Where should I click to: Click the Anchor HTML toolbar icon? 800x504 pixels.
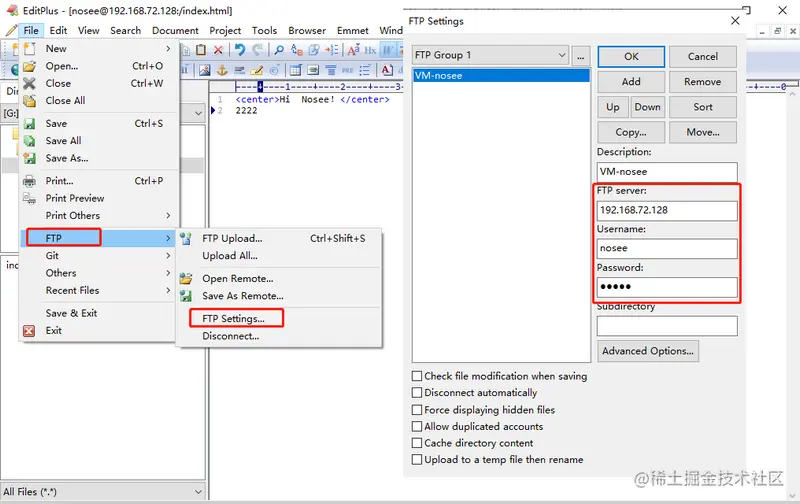[x=222, y=70]
